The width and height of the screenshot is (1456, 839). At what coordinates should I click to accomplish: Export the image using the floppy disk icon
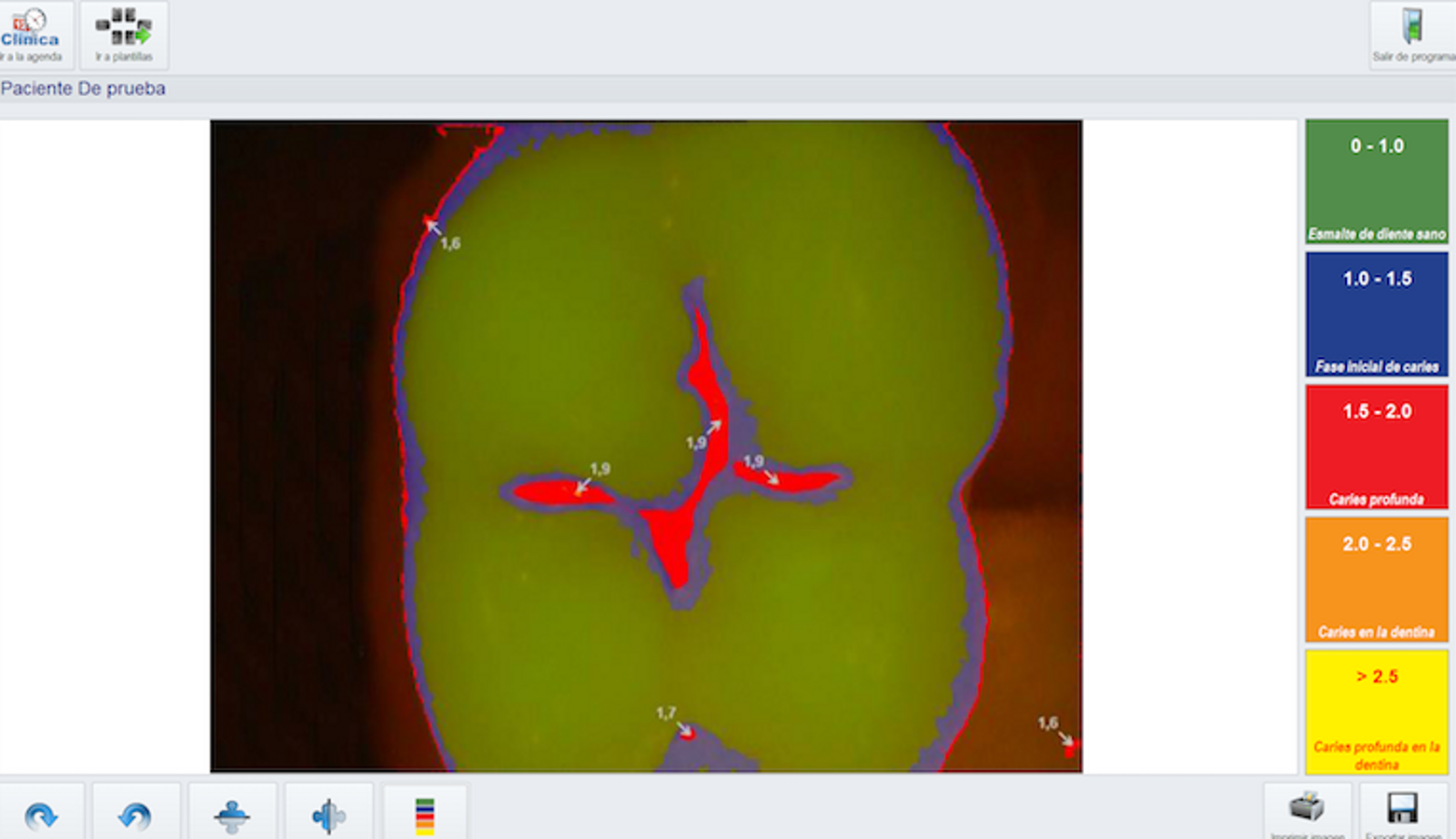click(1402, 811)
